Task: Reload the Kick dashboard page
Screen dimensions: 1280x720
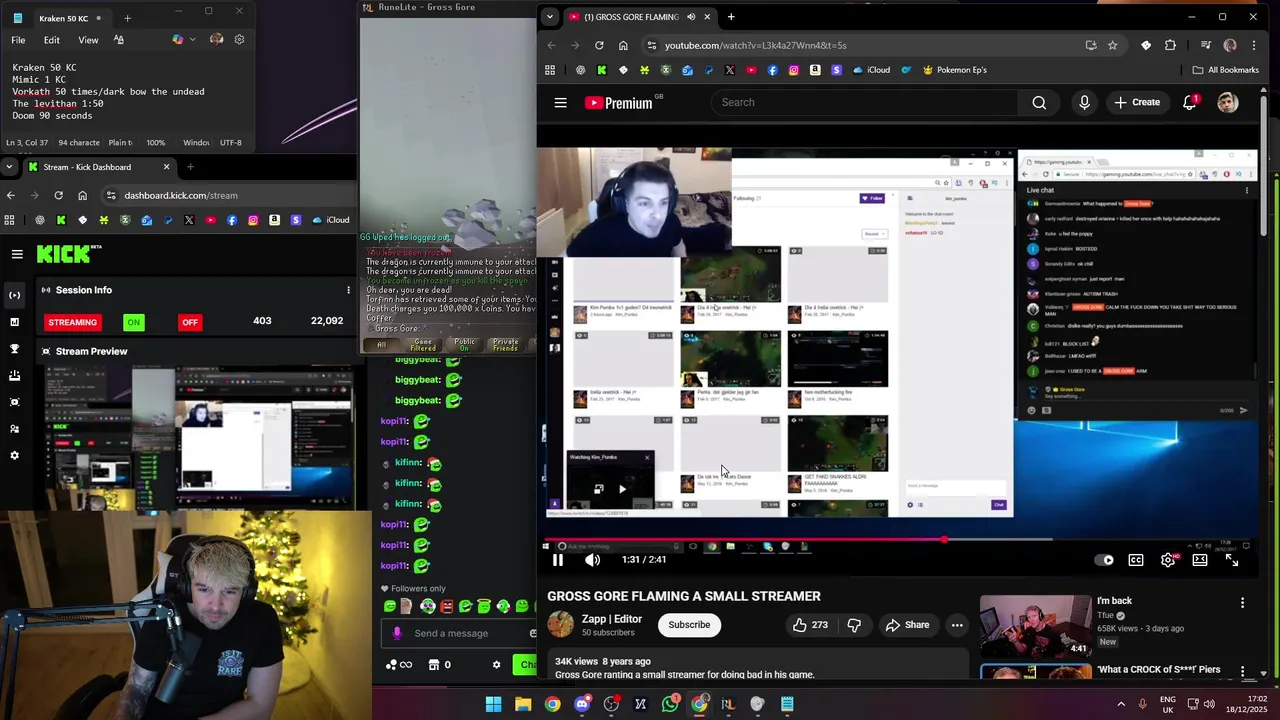Action: pos(58,195)
